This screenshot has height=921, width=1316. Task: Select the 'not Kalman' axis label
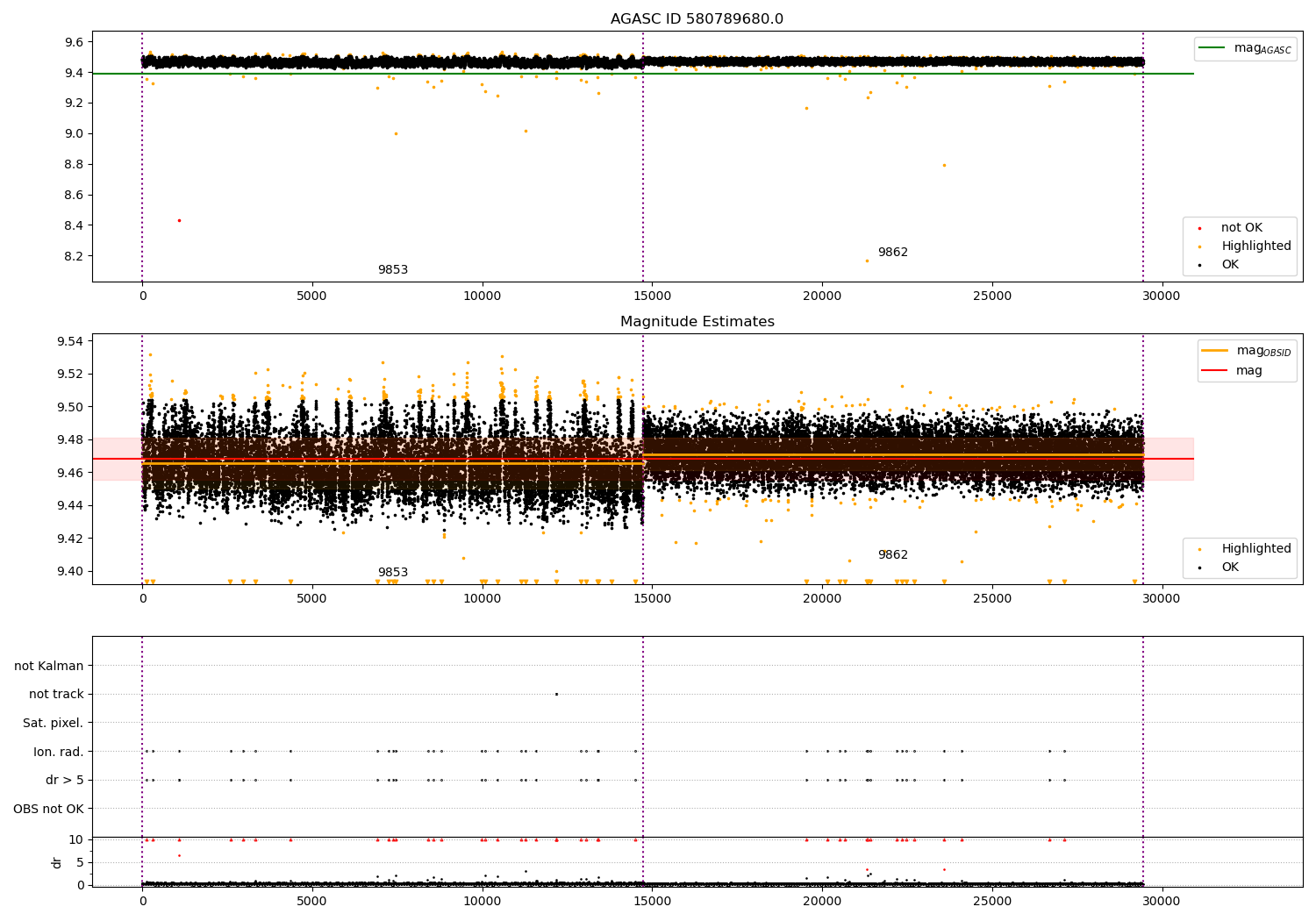(49, 666)
